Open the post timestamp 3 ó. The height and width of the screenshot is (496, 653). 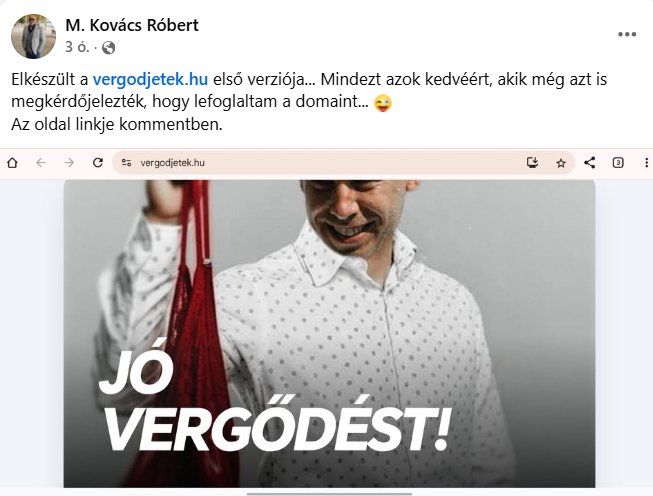(77, 47)
